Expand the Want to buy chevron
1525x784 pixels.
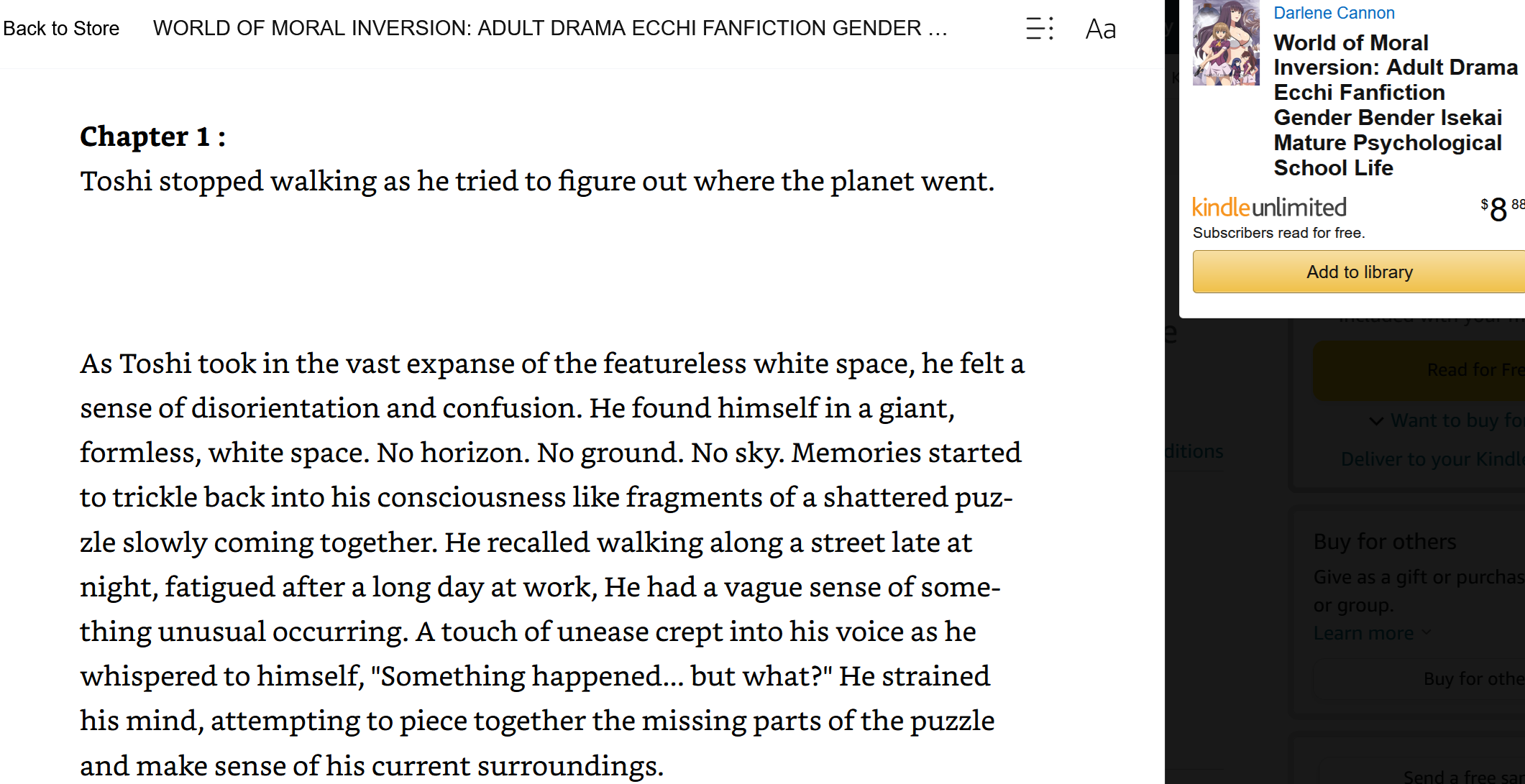pos(1376,421)
